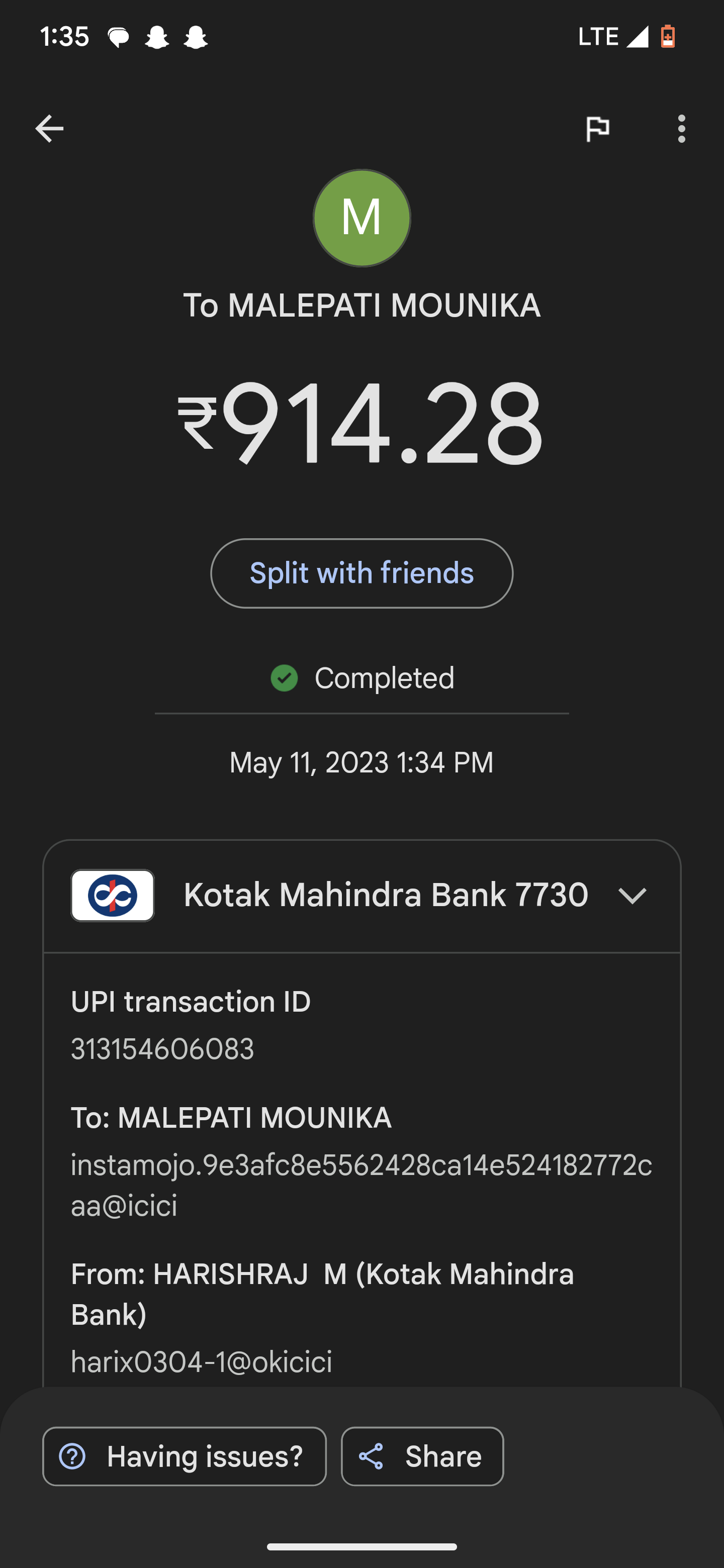Tap the battery status icon
The width and height of the screenshot is (724, 1568).
pos(668,37)
